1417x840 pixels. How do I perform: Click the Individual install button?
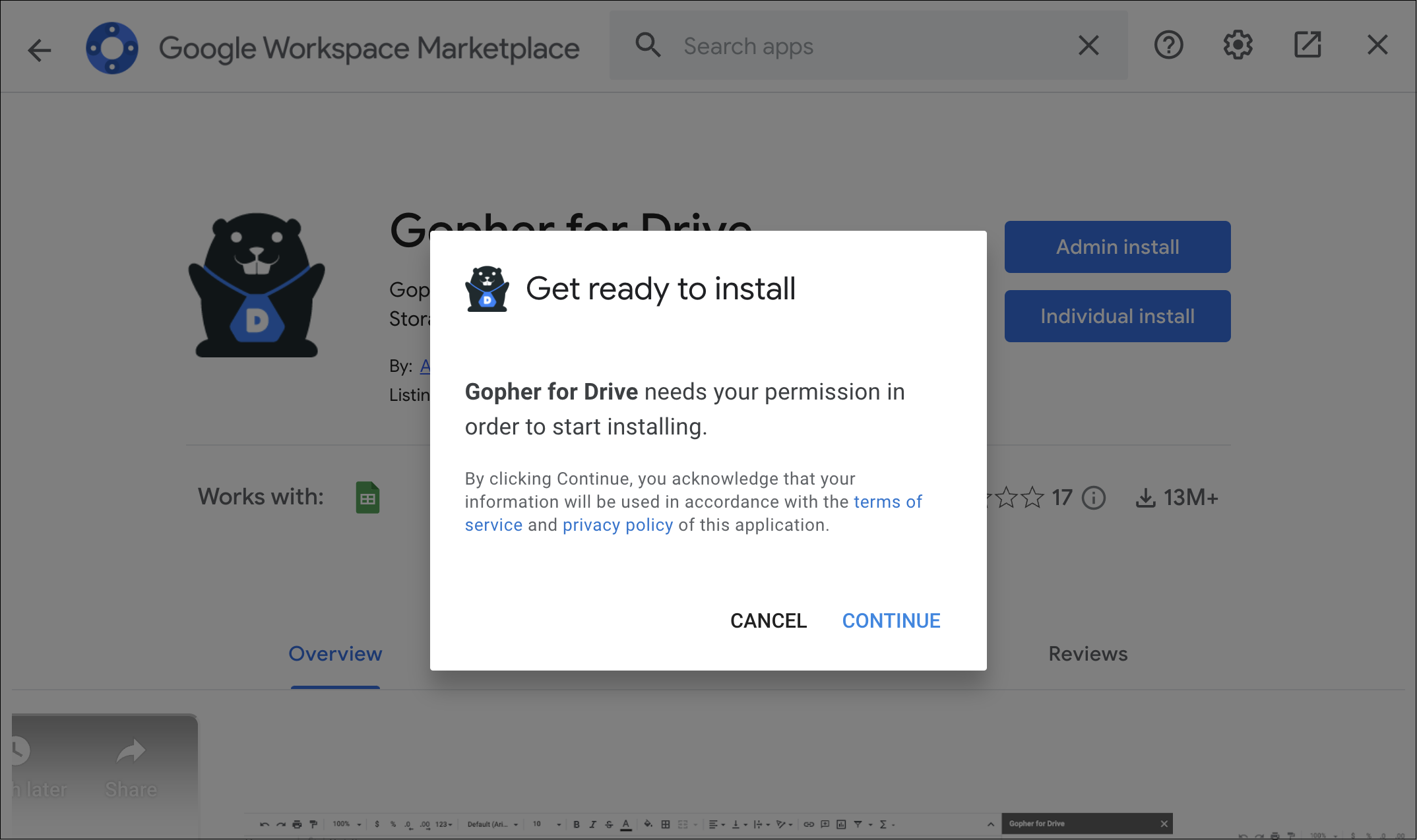[1117, 316]
